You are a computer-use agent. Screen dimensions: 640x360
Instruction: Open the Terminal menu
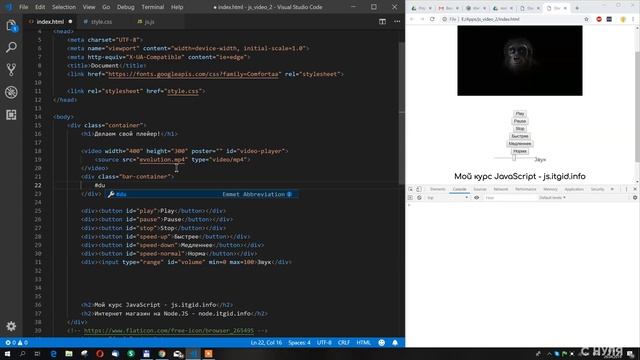(x=153, y=7)
